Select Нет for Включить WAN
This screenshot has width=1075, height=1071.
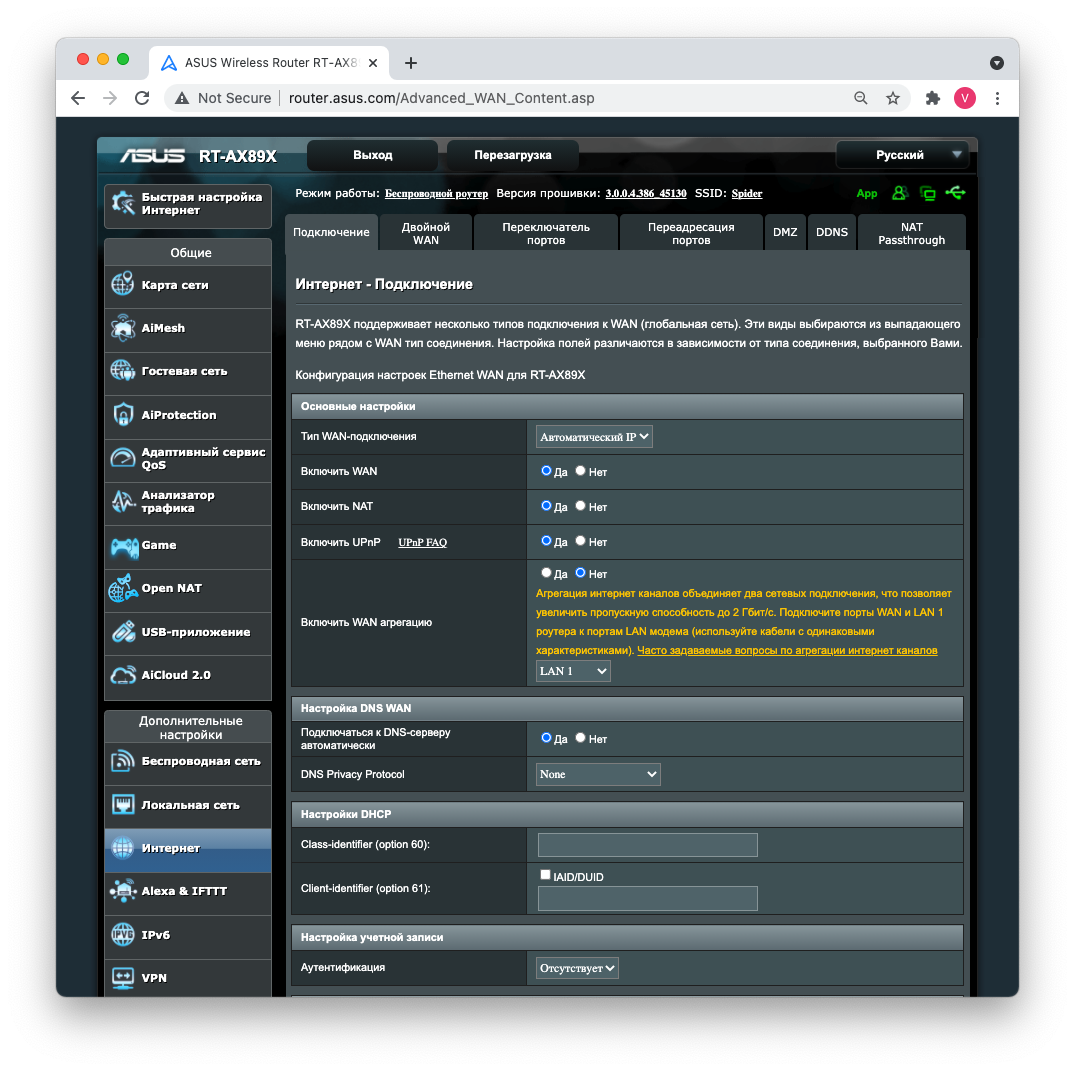pos(581,471)
